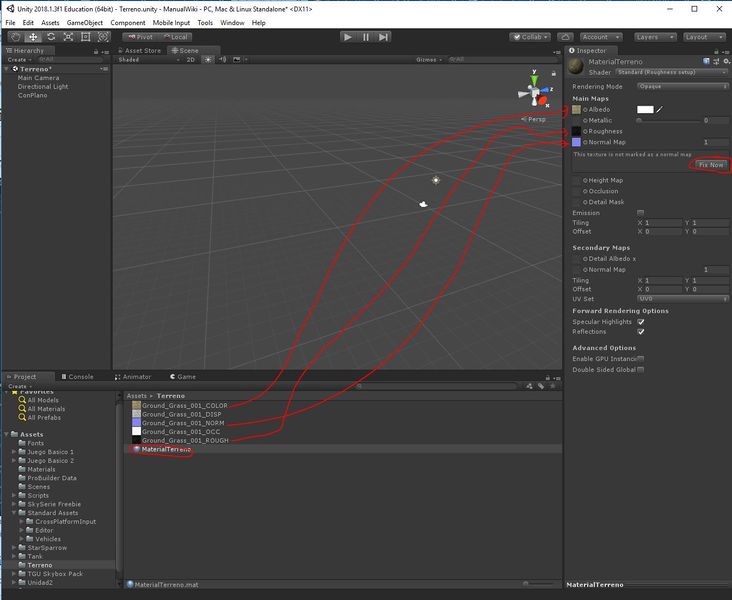Select the Hand tool in toolbar

tap(15, 37)
